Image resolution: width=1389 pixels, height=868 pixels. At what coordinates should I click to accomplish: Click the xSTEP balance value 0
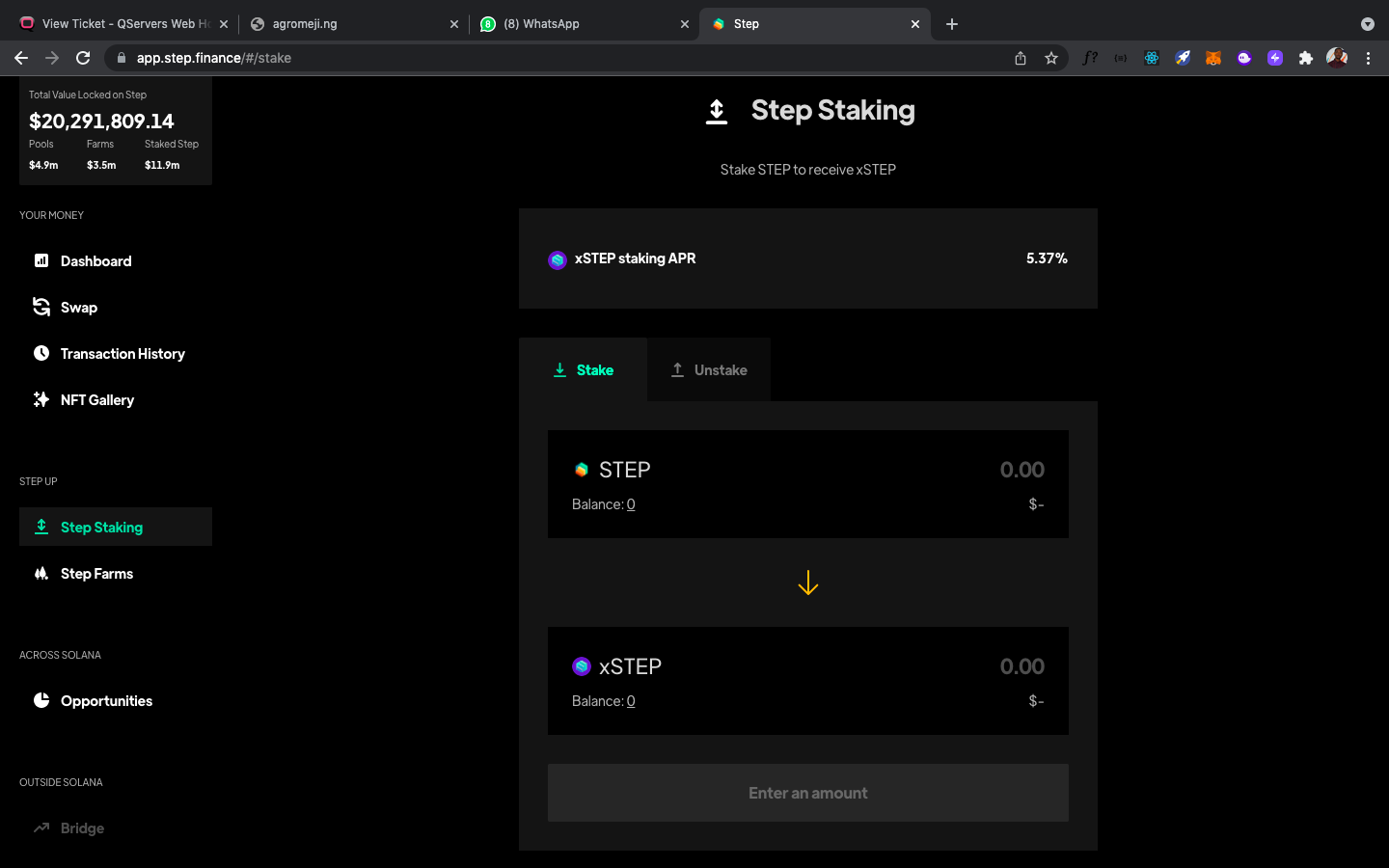point(631,701)
